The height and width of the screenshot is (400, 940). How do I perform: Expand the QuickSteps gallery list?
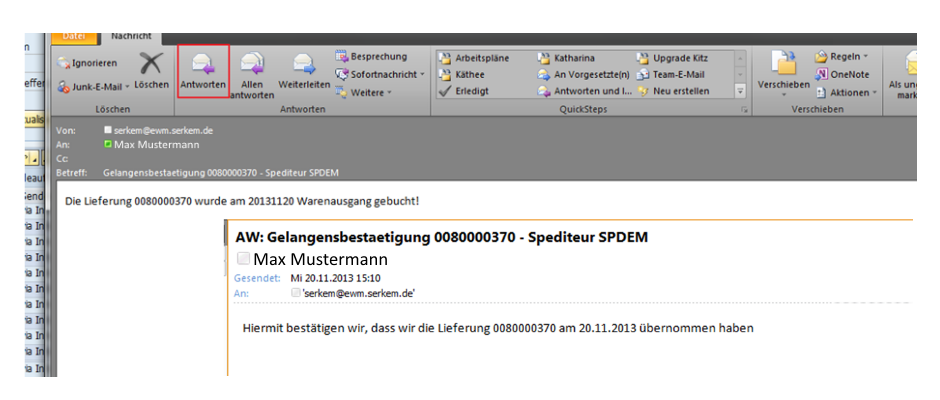pyautogui.click(x=741, y=91)
